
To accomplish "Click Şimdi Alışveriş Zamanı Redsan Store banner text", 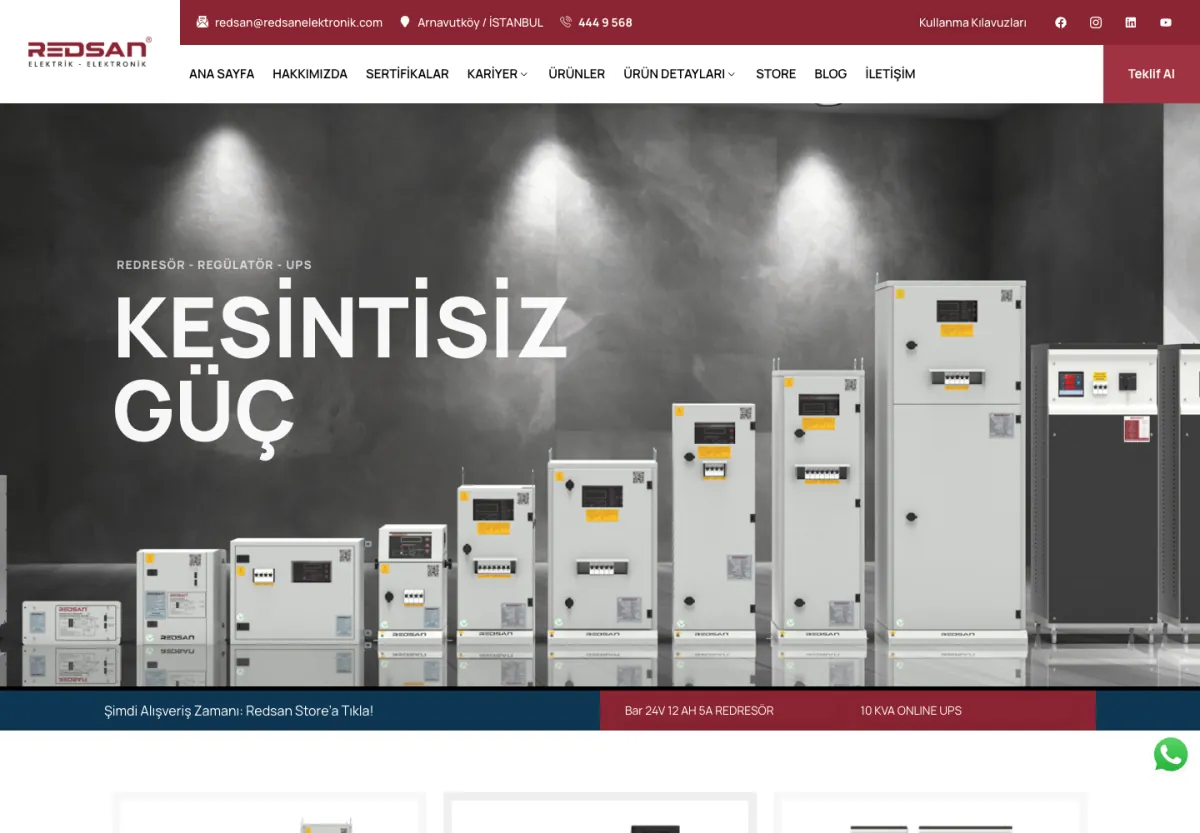I will [239, 711].
